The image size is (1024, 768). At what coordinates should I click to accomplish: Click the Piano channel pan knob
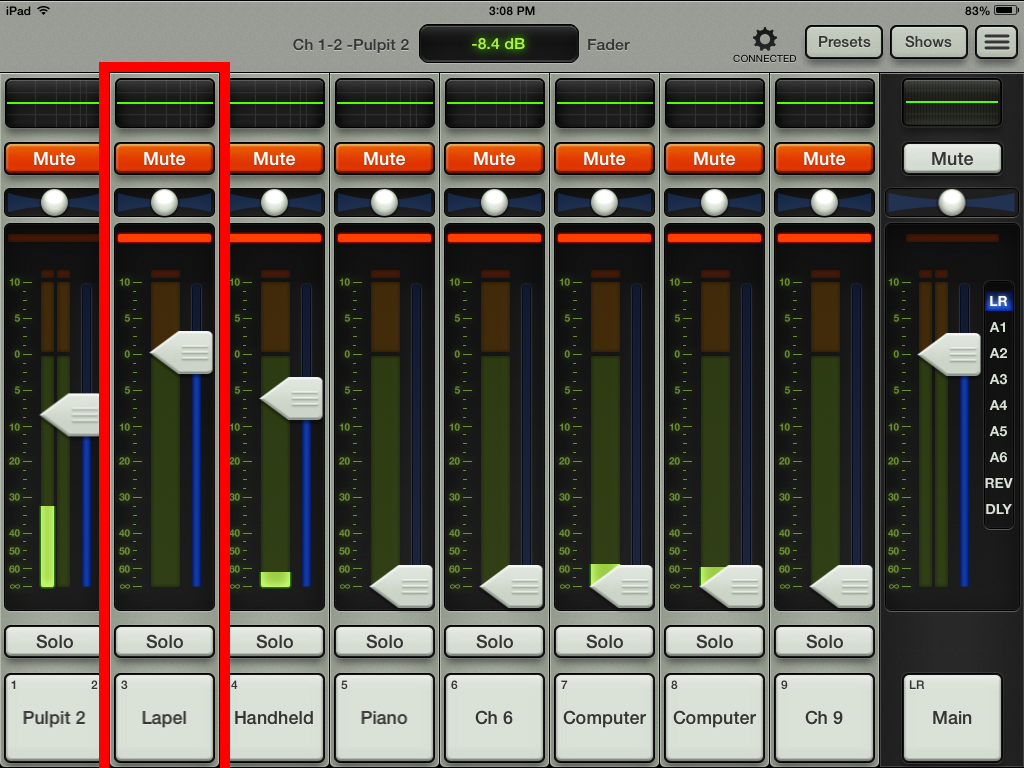[x=385, y=203]
